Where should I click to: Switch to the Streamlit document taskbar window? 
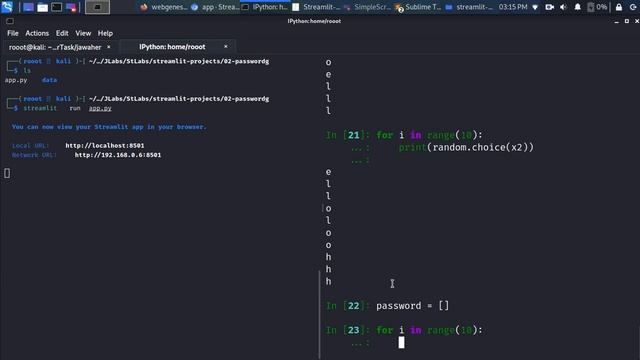tap(317, 7)
